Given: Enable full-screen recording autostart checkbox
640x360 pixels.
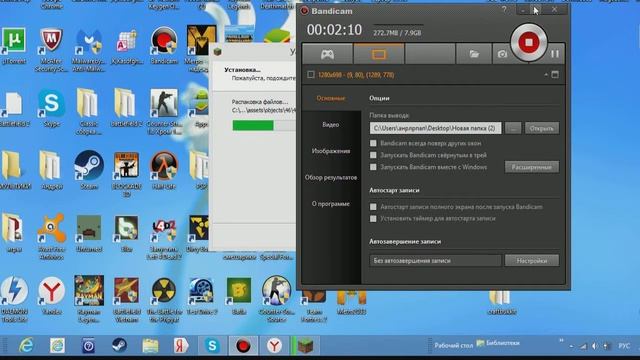Looking at the screenshot, I should 373,207.
